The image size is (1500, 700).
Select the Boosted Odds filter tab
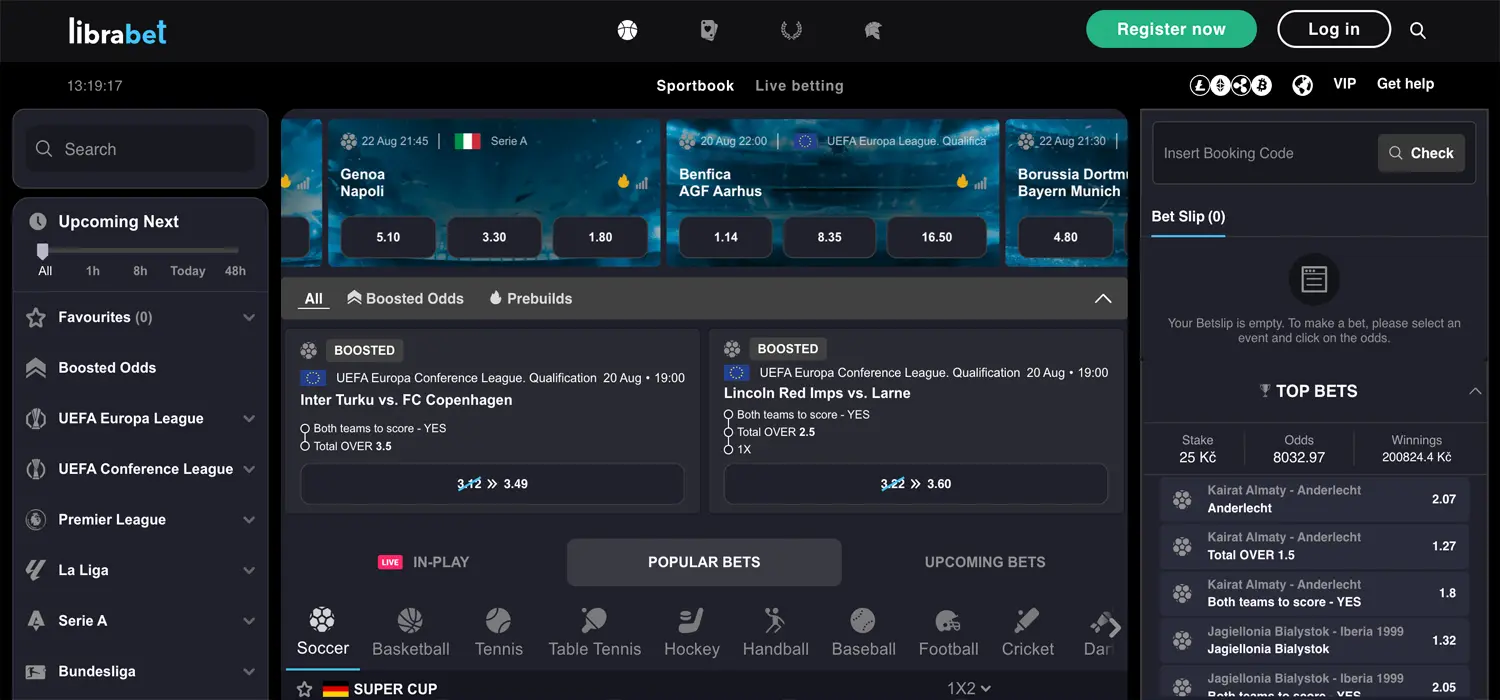[x=405, y=299]
